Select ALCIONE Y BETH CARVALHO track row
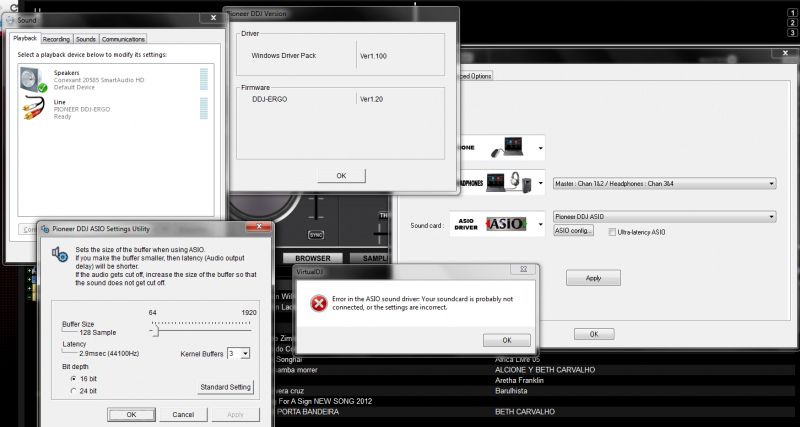800x427 pixels. tap(544, 370)
